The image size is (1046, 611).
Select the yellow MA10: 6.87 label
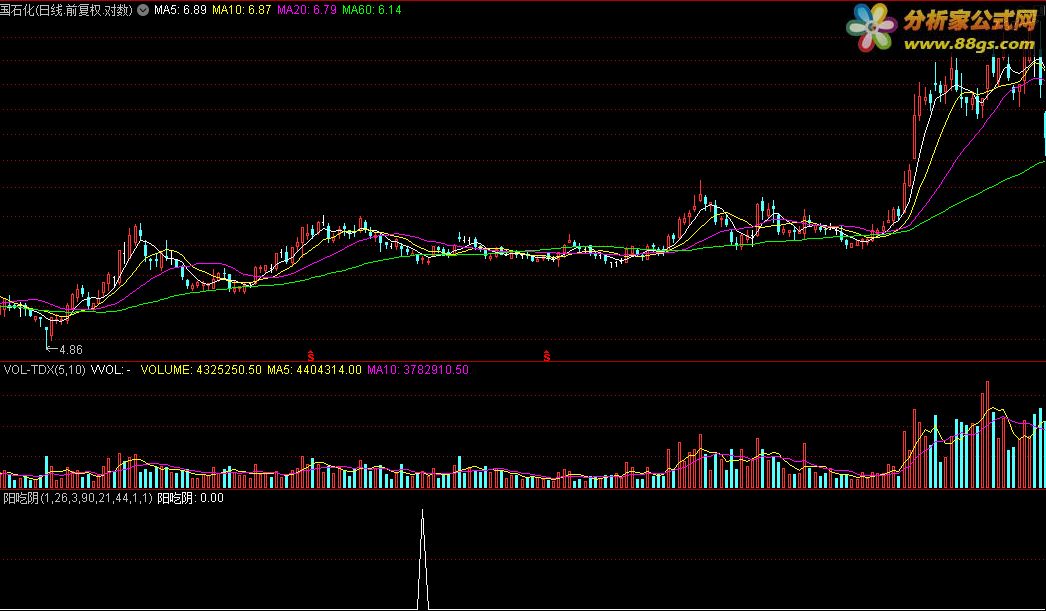[241, 10]
